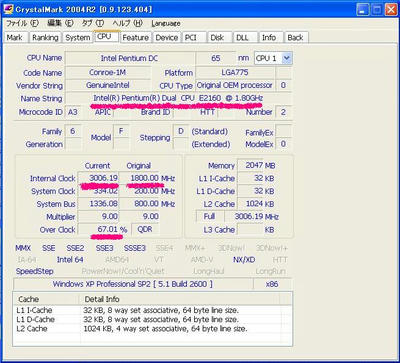Switch to the System tab
Image resolution: width=400 pixels, height=363 pixels.
click(x=78, y=38)
